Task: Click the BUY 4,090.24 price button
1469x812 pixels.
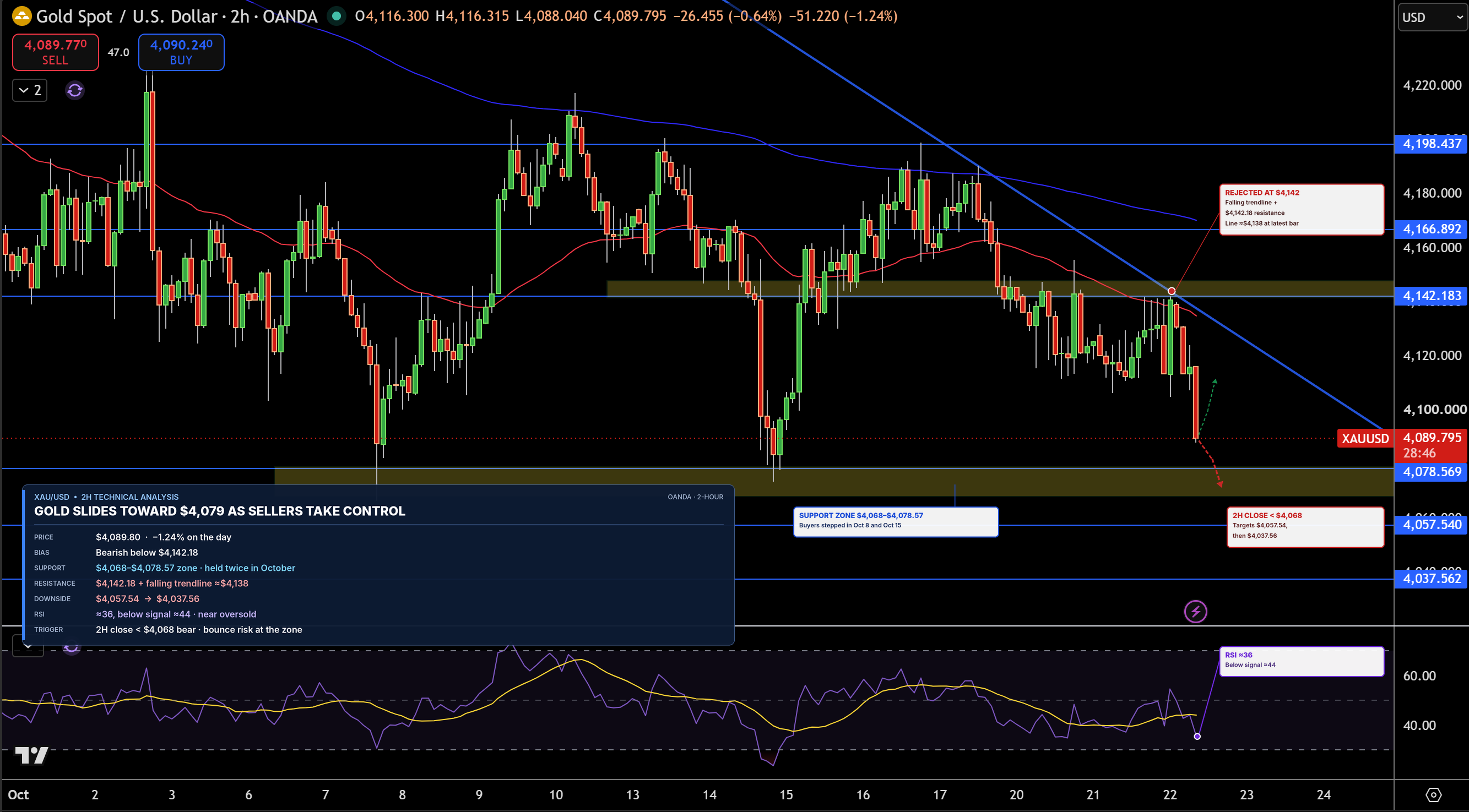Action: [x=181, y=52]
